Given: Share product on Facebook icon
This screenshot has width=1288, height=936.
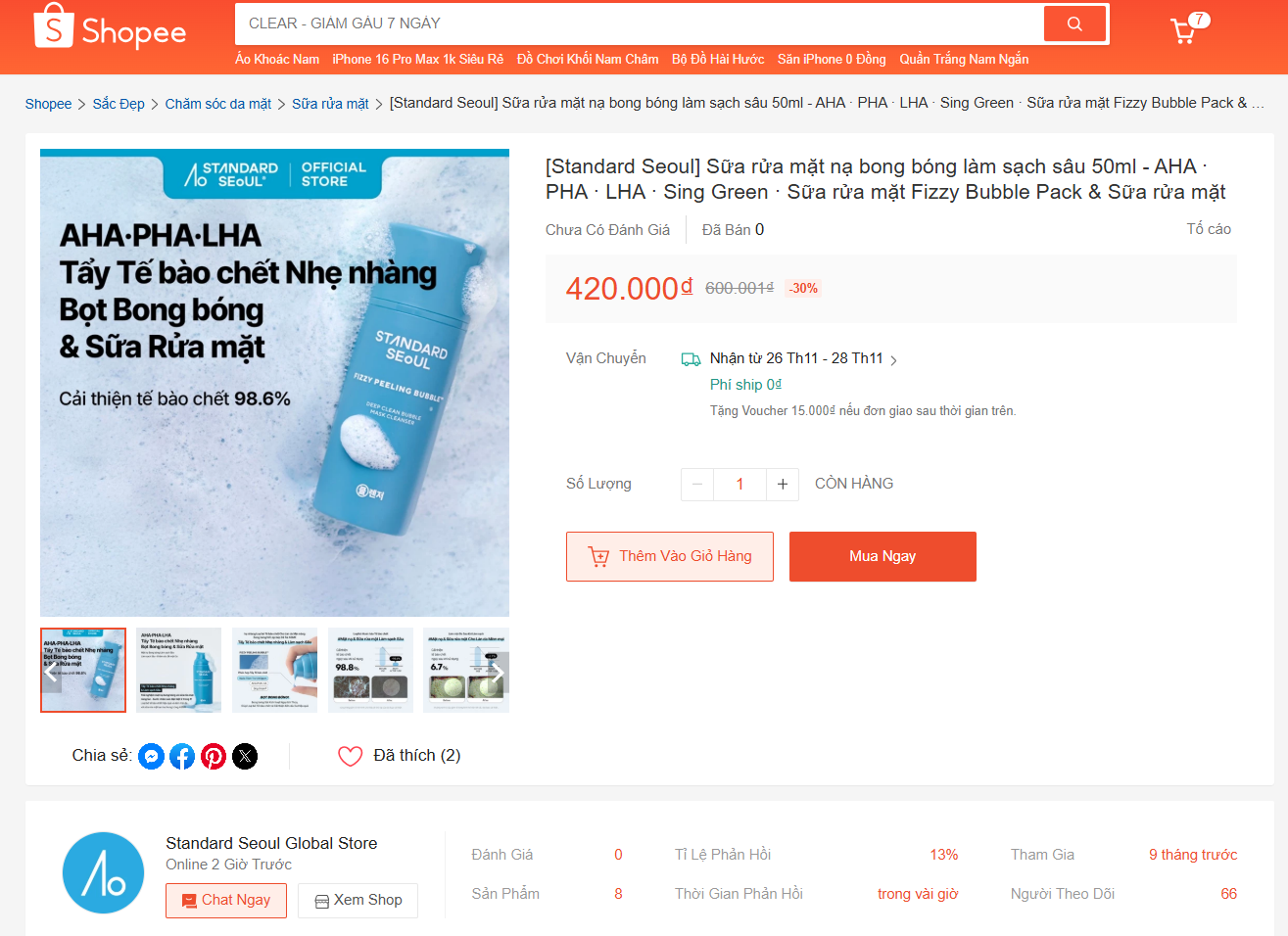Looking at the screenshot, I should 182,756.
